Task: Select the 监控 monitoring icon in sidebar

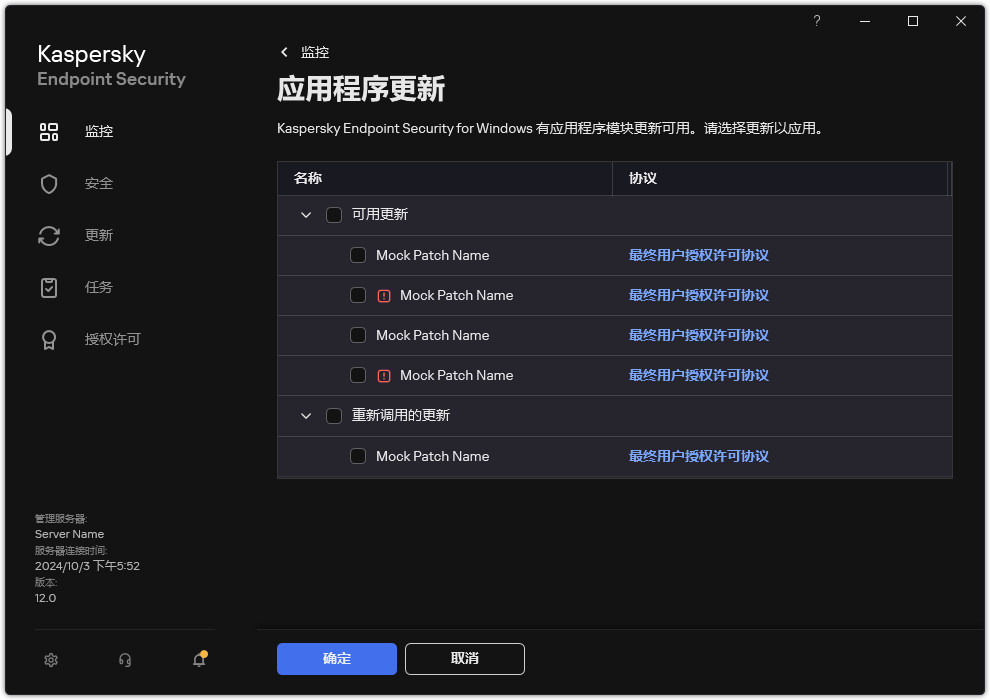Action: click(x=49, y=131)
